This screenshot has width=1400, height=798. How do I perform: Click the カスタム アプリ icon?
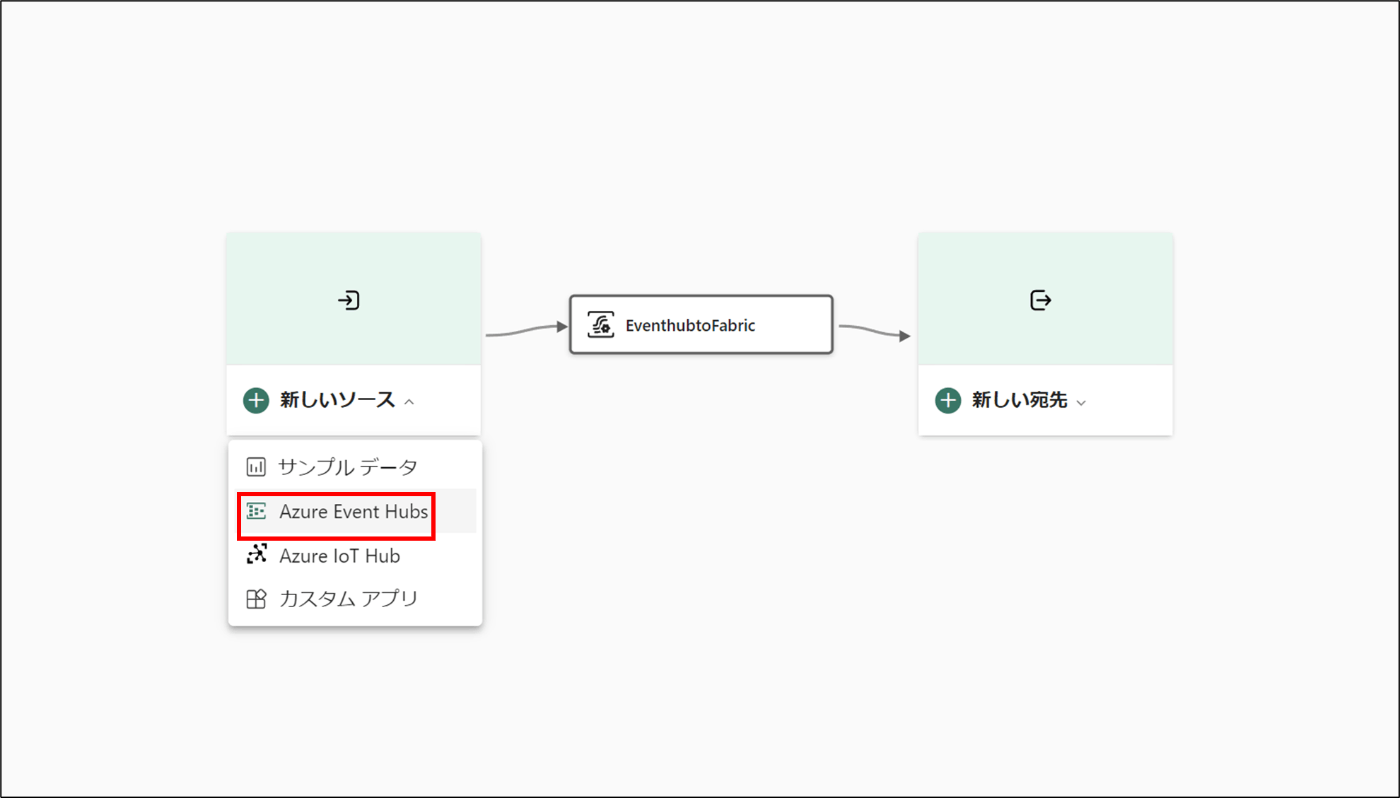click(256, 599)
